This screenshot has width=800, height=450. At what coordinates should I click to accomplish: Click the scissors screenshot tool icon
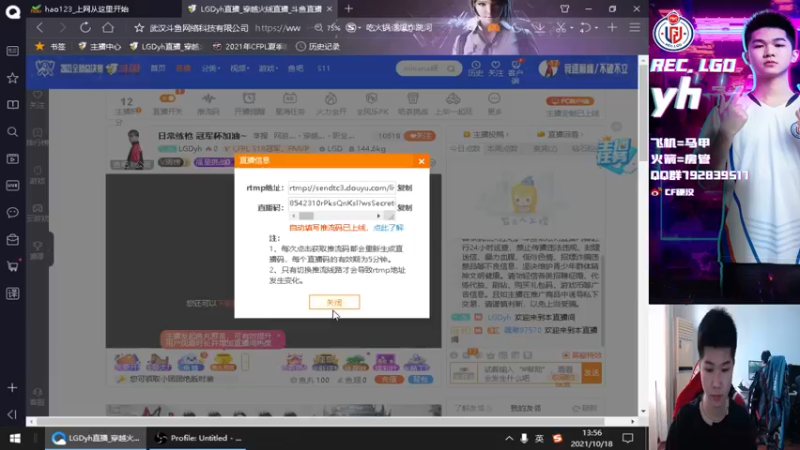pyautogui.click(x=561, y=28)
